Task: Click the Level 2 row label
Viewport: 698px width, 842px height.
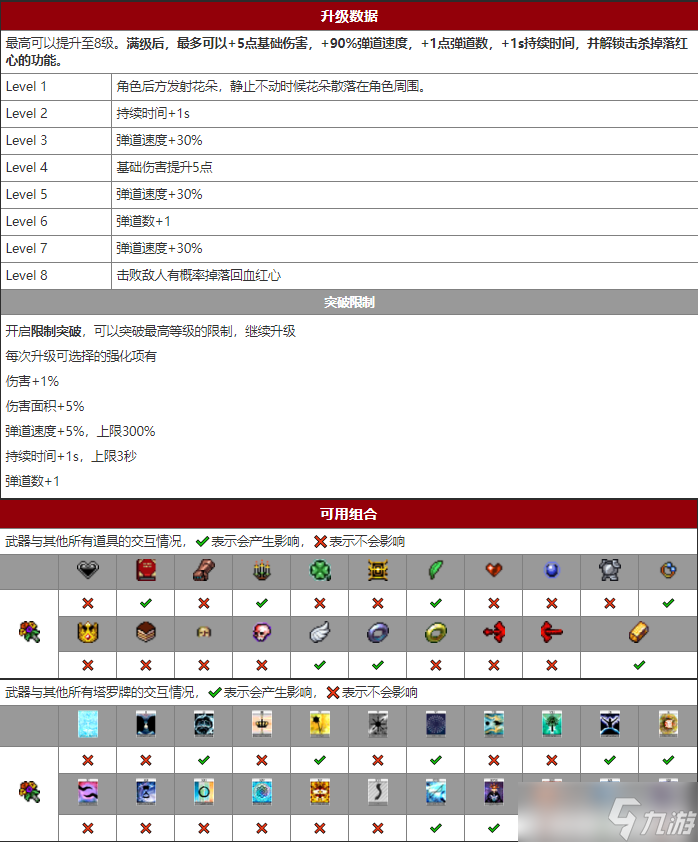Action: point(26,113)
